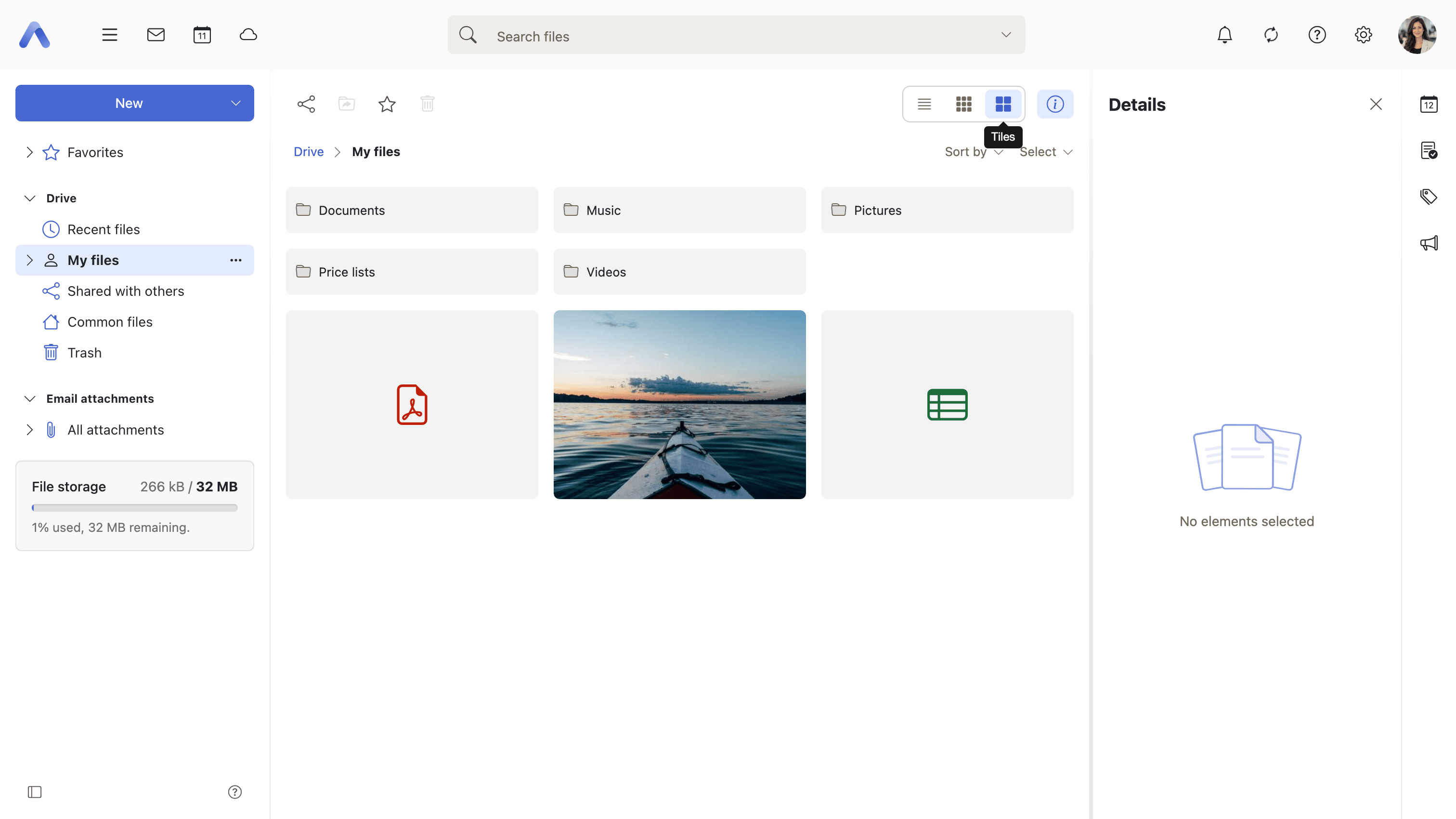
Task: Expand the Favorites tree node
Action: (x=29, y=152)
